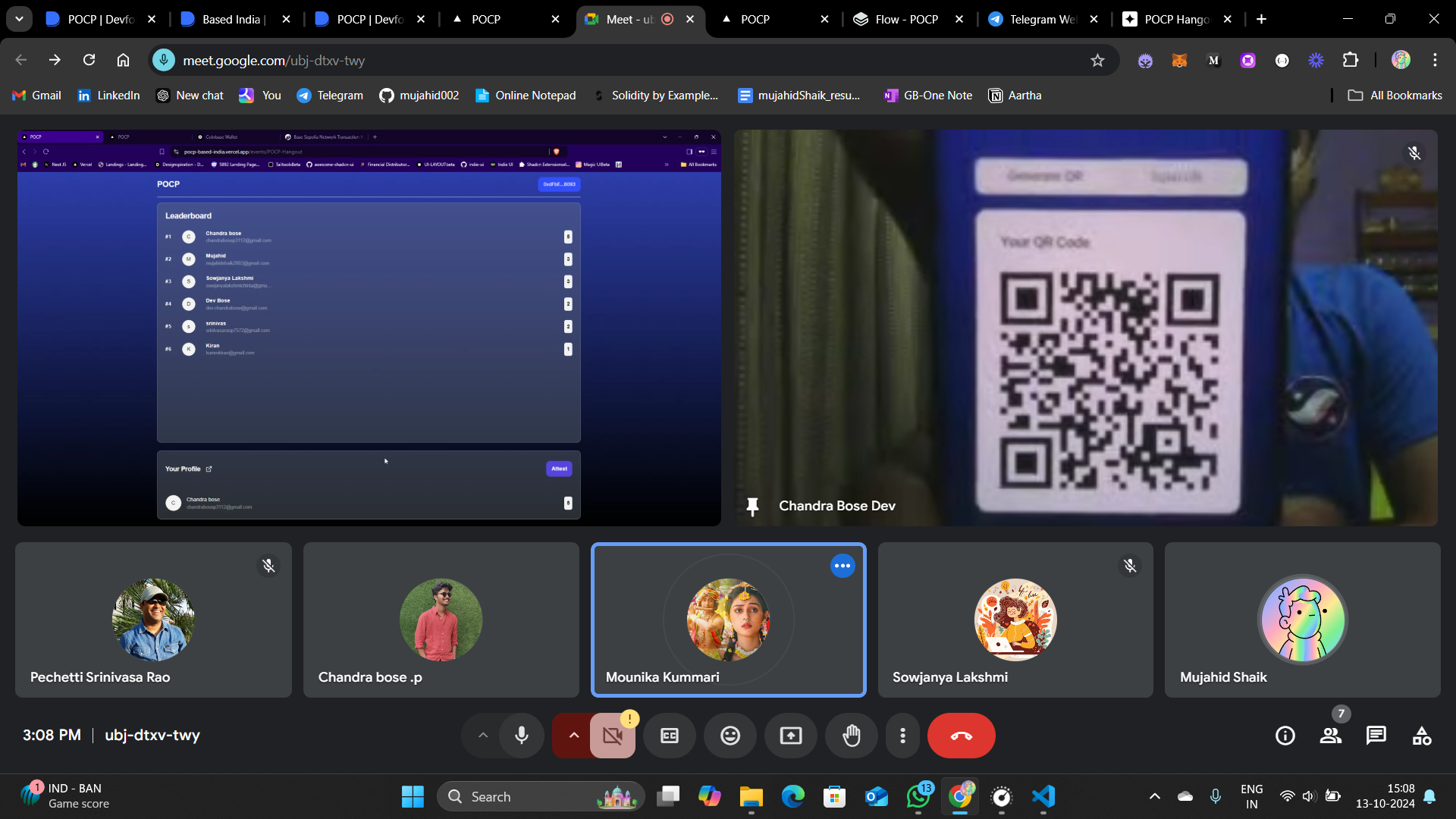The image size is (1456, 819).
Task: Bookmark this page with star icon
Action: tap(1097, 61)
